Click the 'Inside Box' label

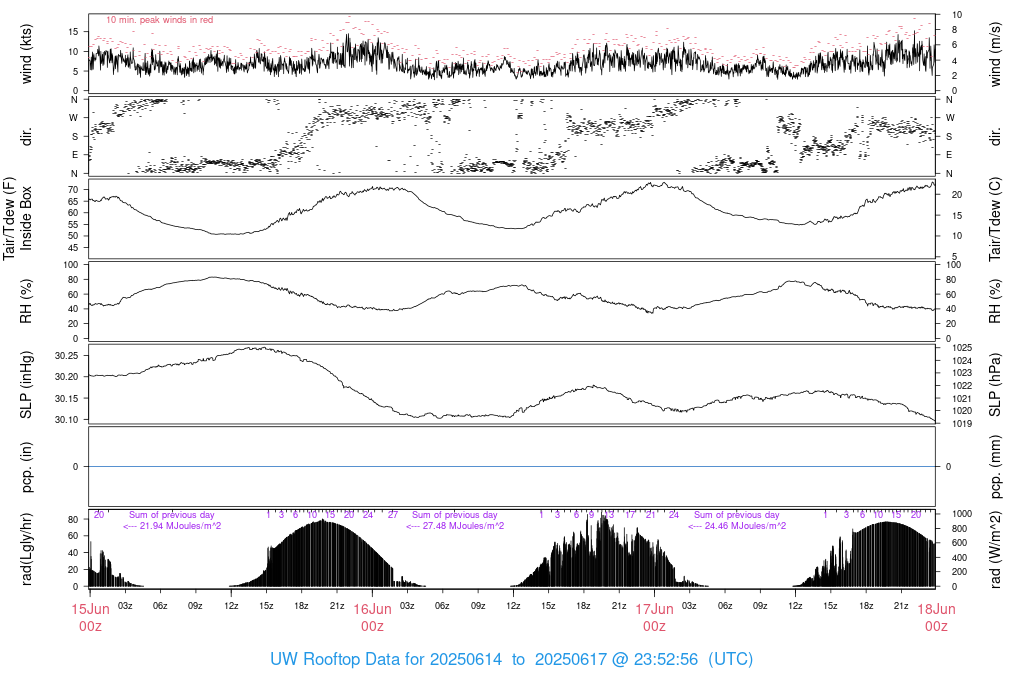coord(26,219)
